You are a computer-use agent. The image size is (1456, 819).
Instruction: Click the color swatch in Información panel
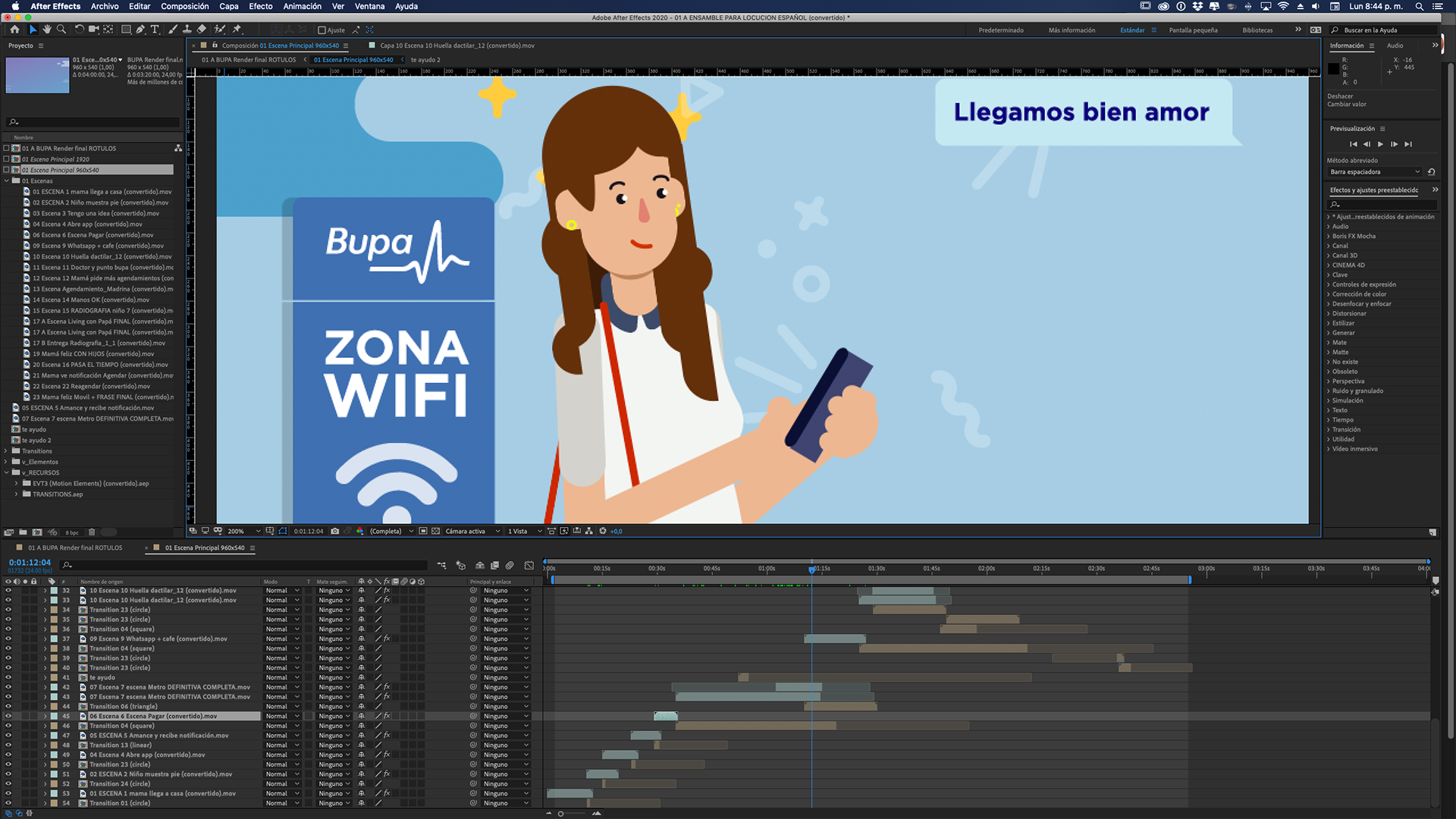coord(1333,69)
